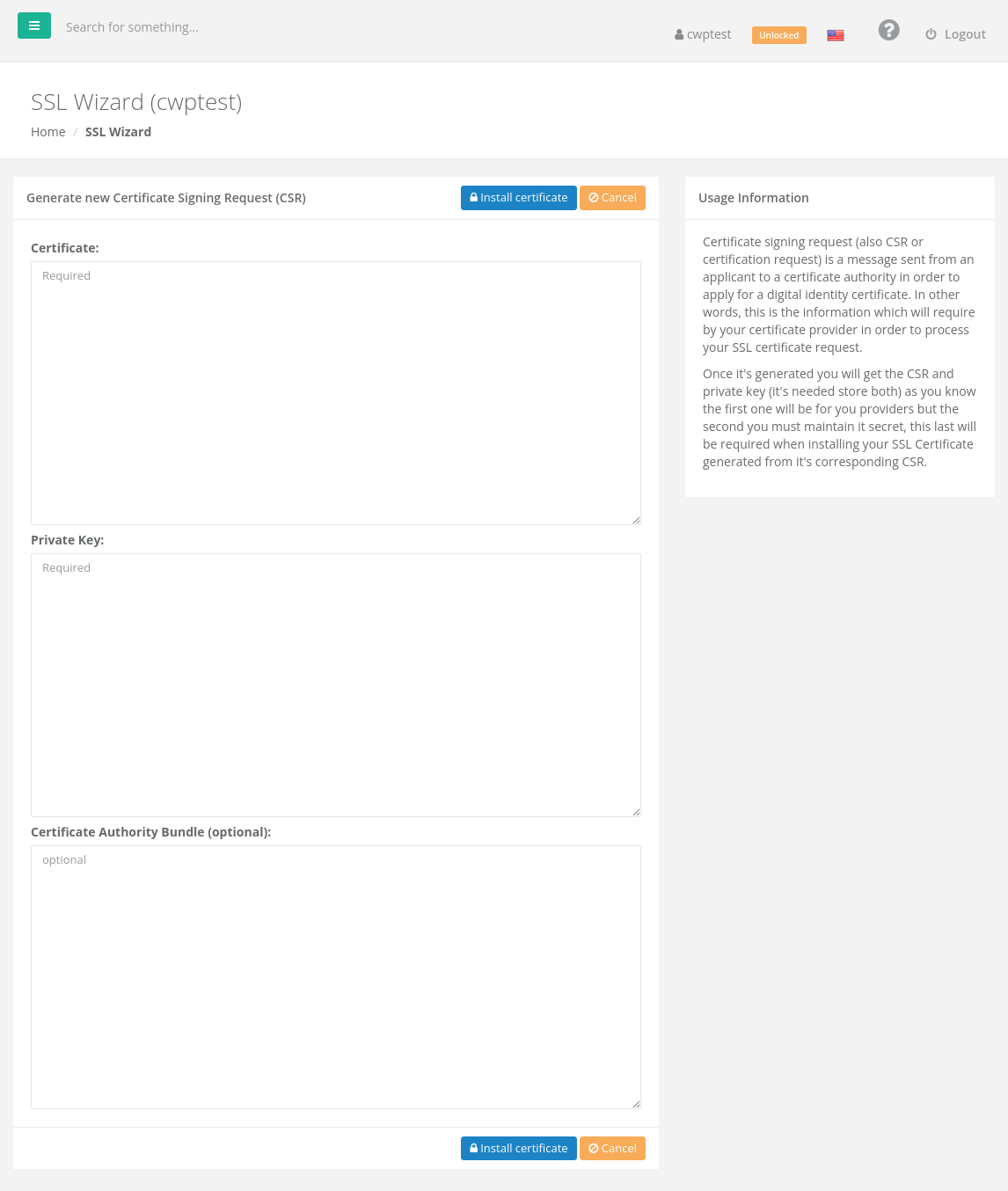Log out via the Logout link

point(955,34)
